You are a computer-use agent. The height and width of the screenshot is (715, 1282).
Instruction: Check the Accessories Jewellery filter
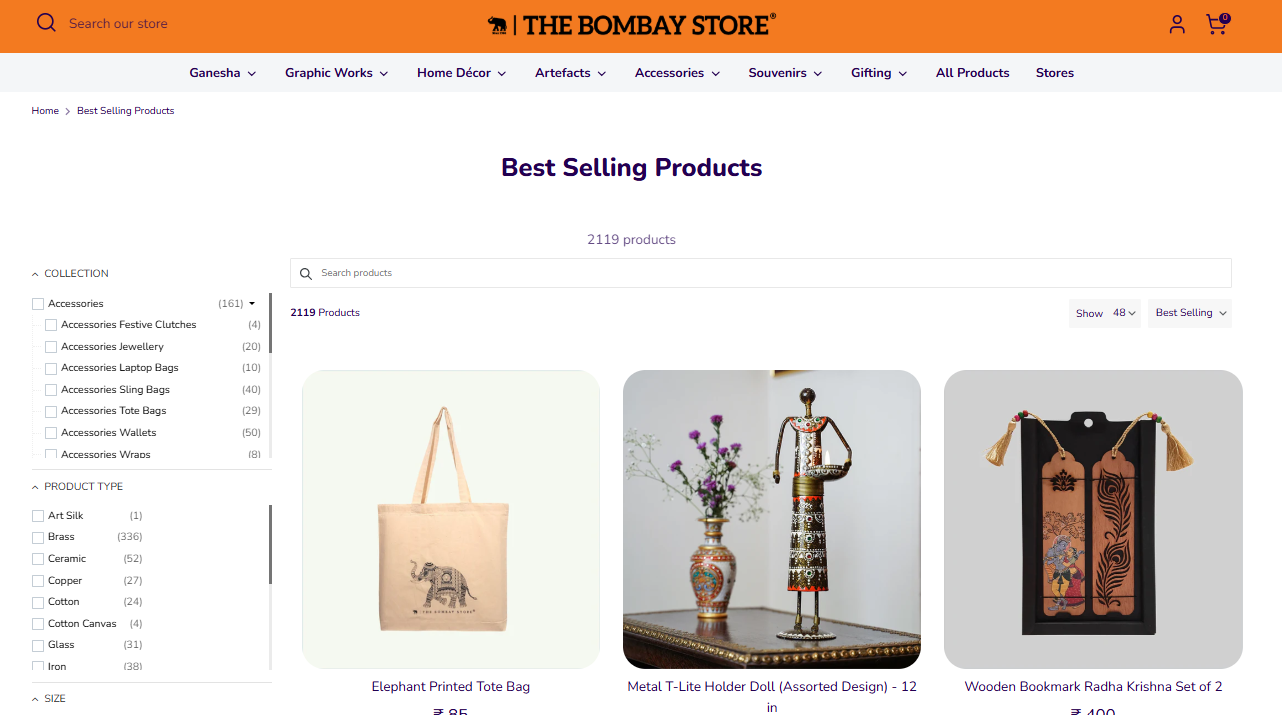(51, 346)
